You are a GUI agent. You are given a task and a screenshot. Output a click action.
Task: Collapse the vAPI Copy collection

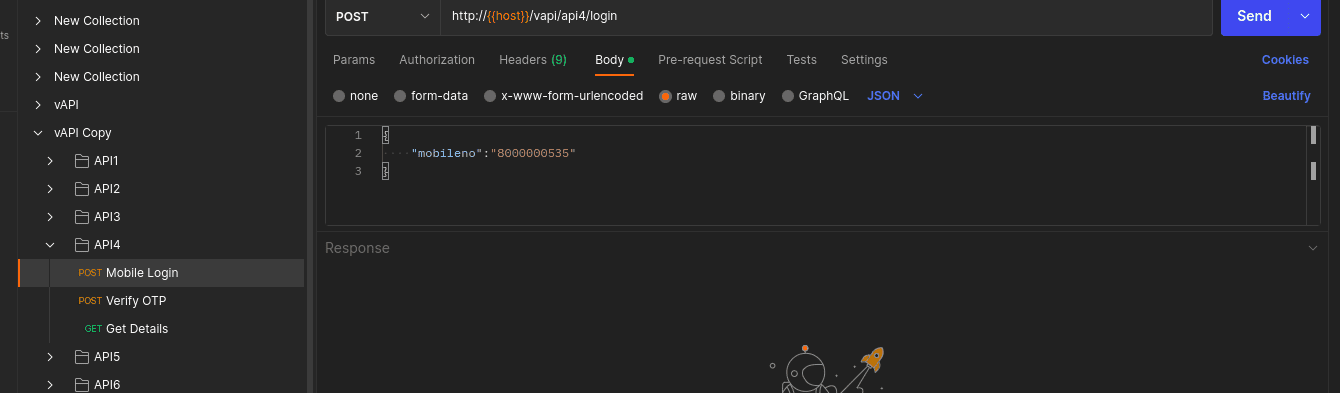pyautogui.click(x=38, y=133)
